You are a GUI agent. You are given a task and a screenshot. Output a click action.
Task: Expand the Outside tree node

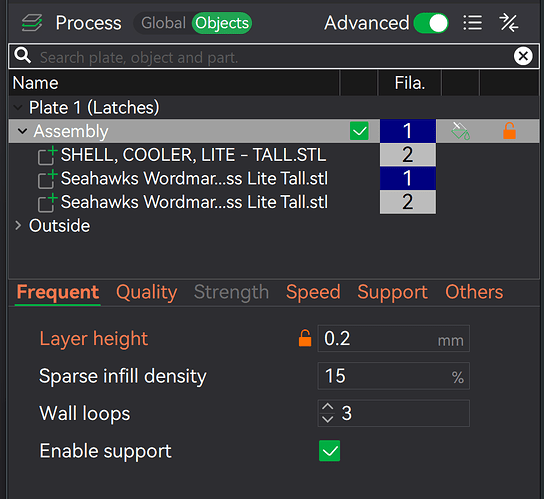[18, 226]
